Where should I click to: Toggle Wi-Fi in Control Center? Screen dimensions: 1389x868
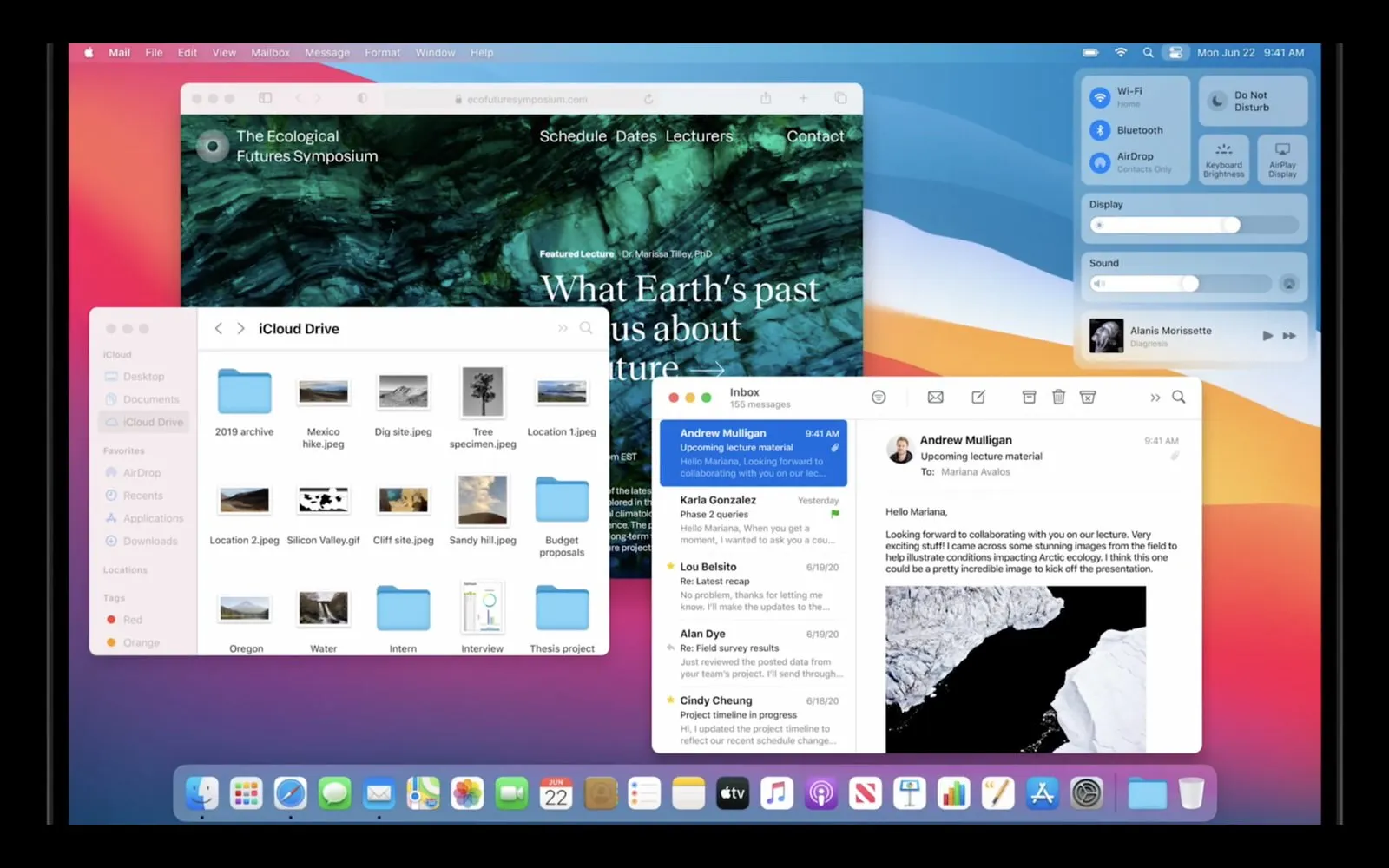[x=1100, y=97]
